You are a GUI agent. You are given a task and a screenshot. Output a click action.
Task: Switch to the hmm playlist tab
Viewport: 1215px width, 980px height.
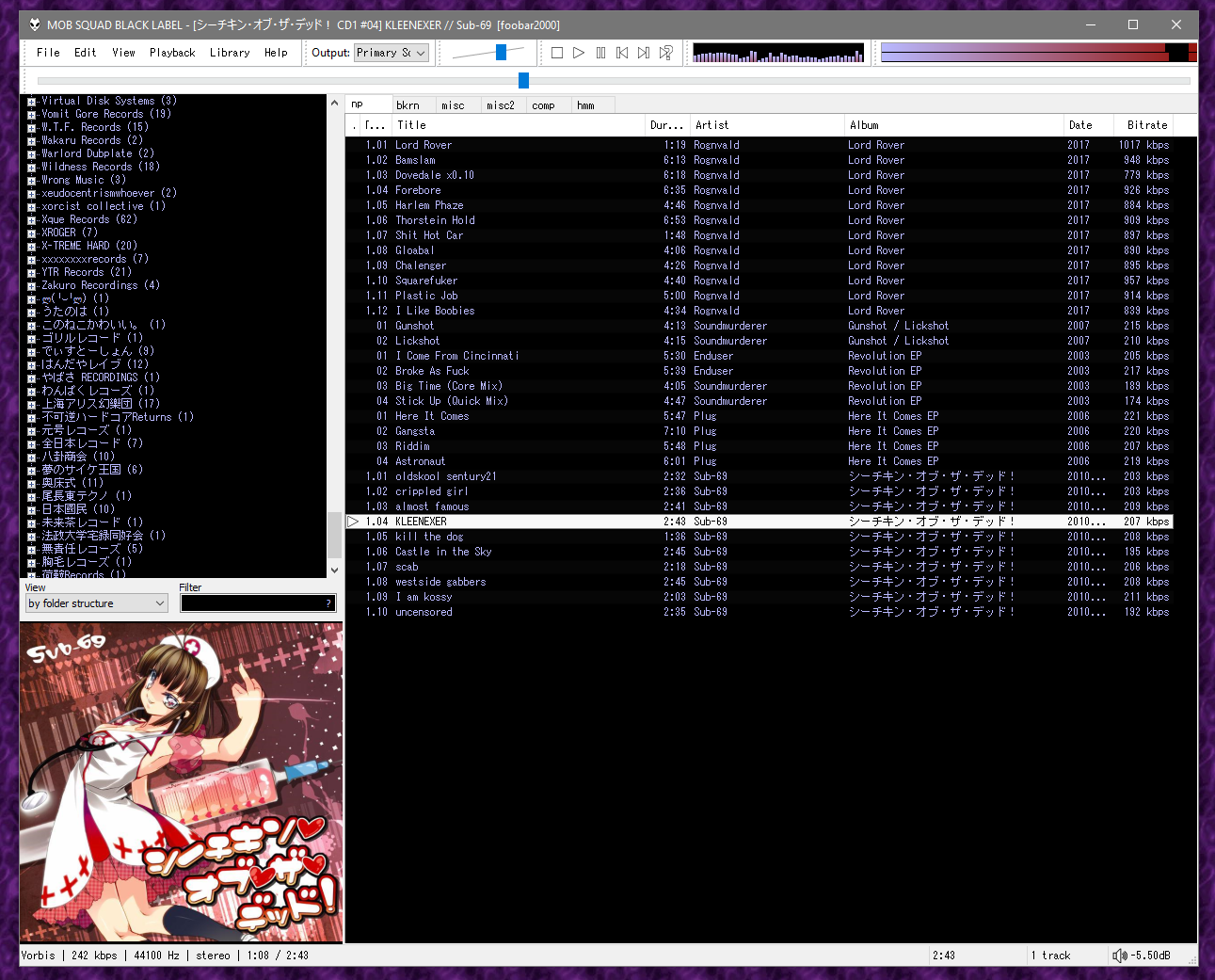coord(594,105)
